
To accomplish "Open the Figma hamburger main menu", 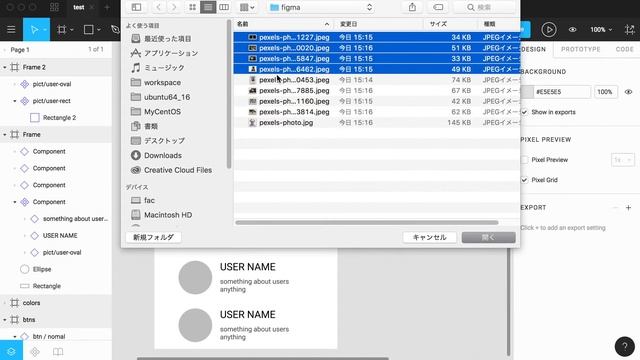I will click(x=11, y=29).
